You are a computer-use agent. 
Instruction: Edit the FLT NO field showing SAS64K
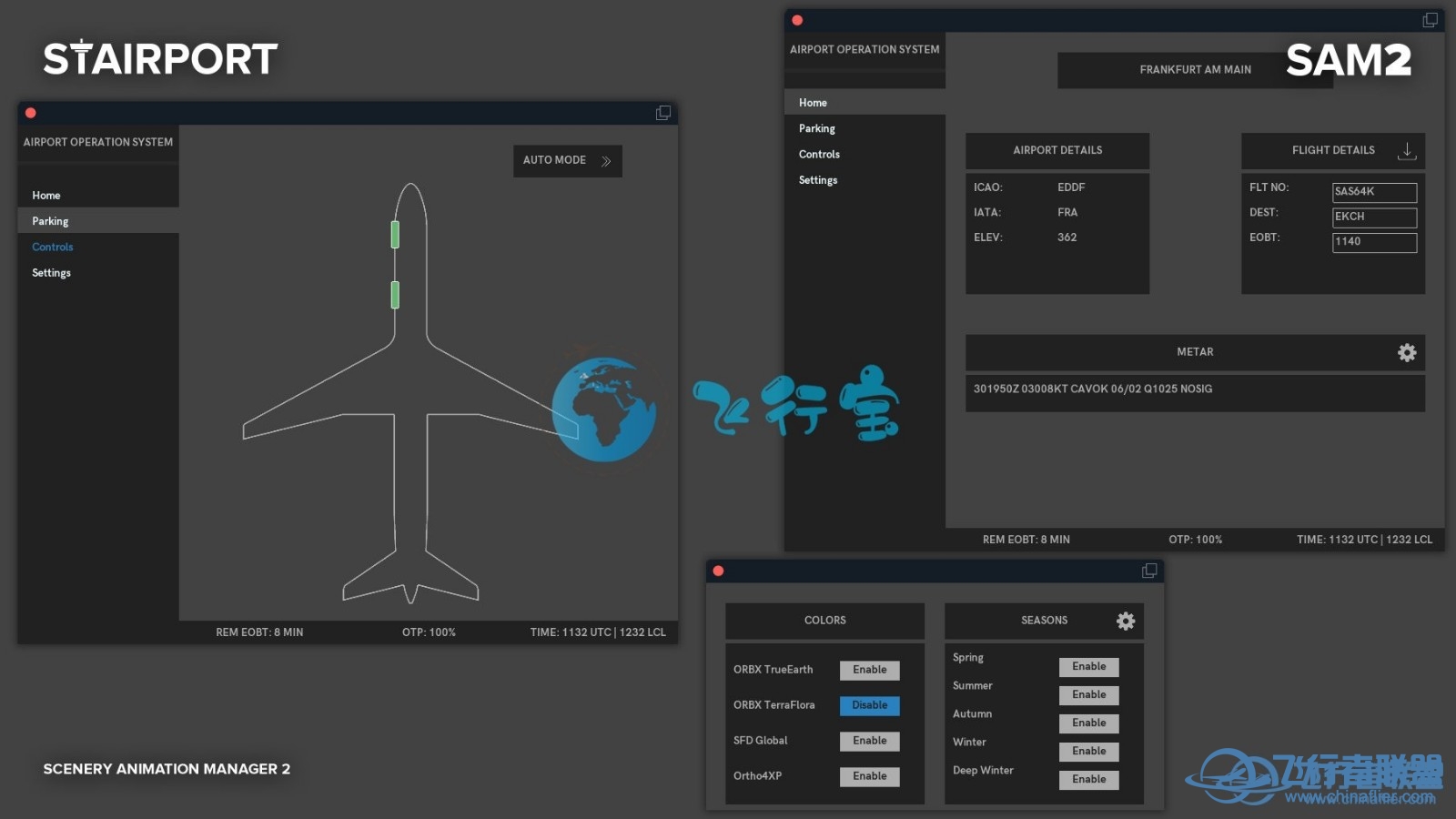pos(1374,192)
